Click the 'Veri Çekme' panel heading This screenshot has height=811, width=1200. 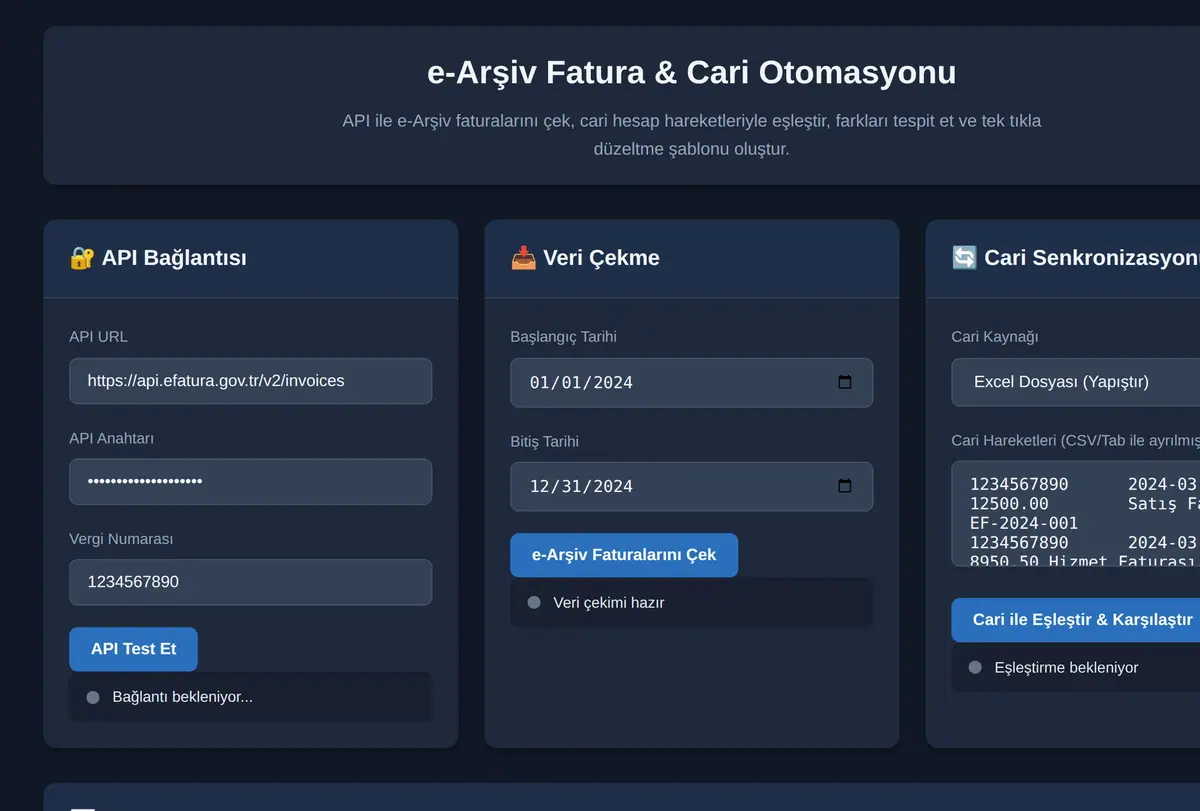(601, 258)
